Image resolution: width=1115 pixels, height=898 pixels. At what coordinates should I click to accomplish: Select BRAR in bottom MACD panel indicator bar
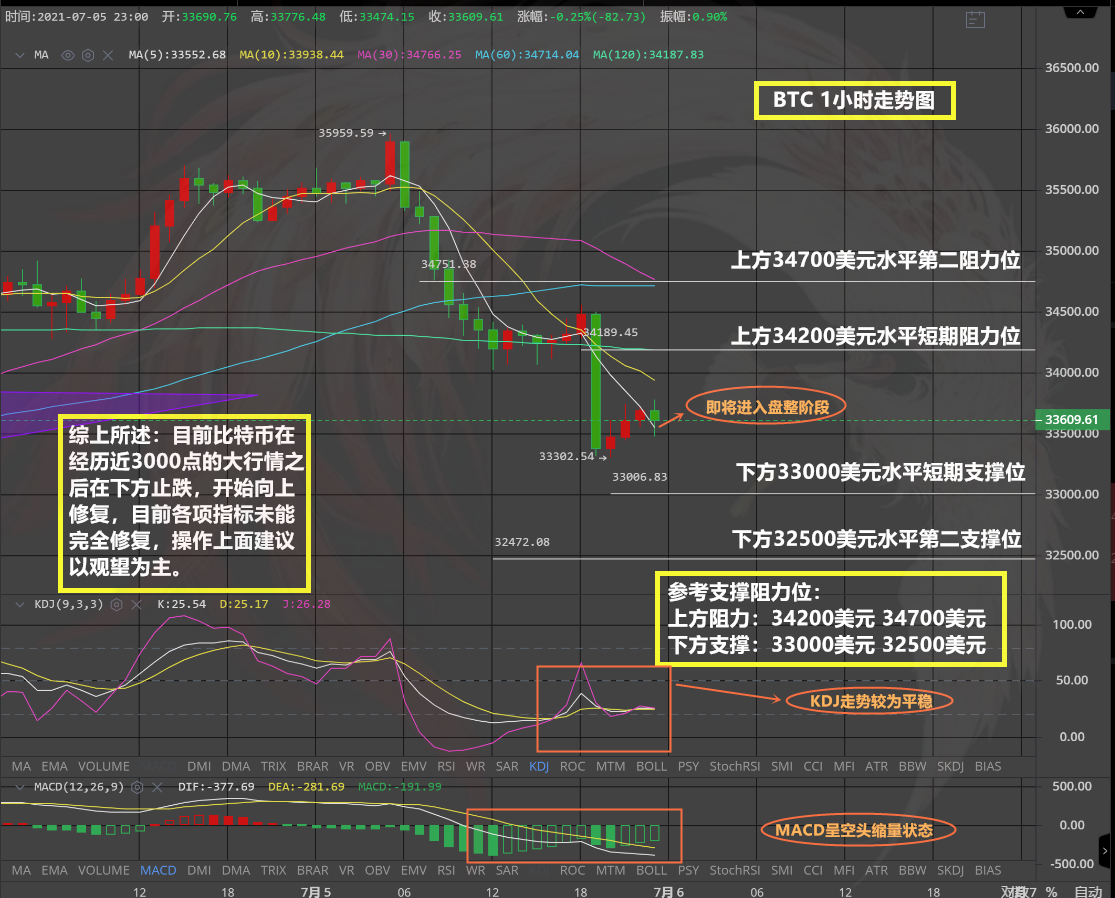point(313,870)
